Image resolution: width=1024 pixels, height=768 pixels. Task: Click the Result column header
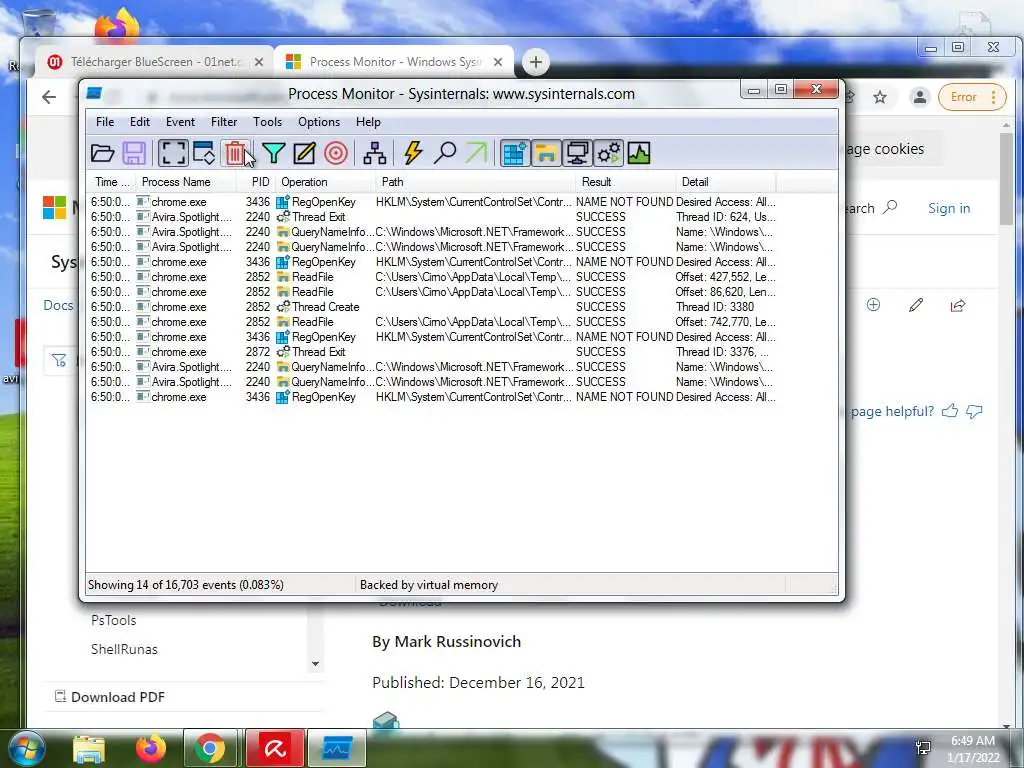[x=626, y=182]
